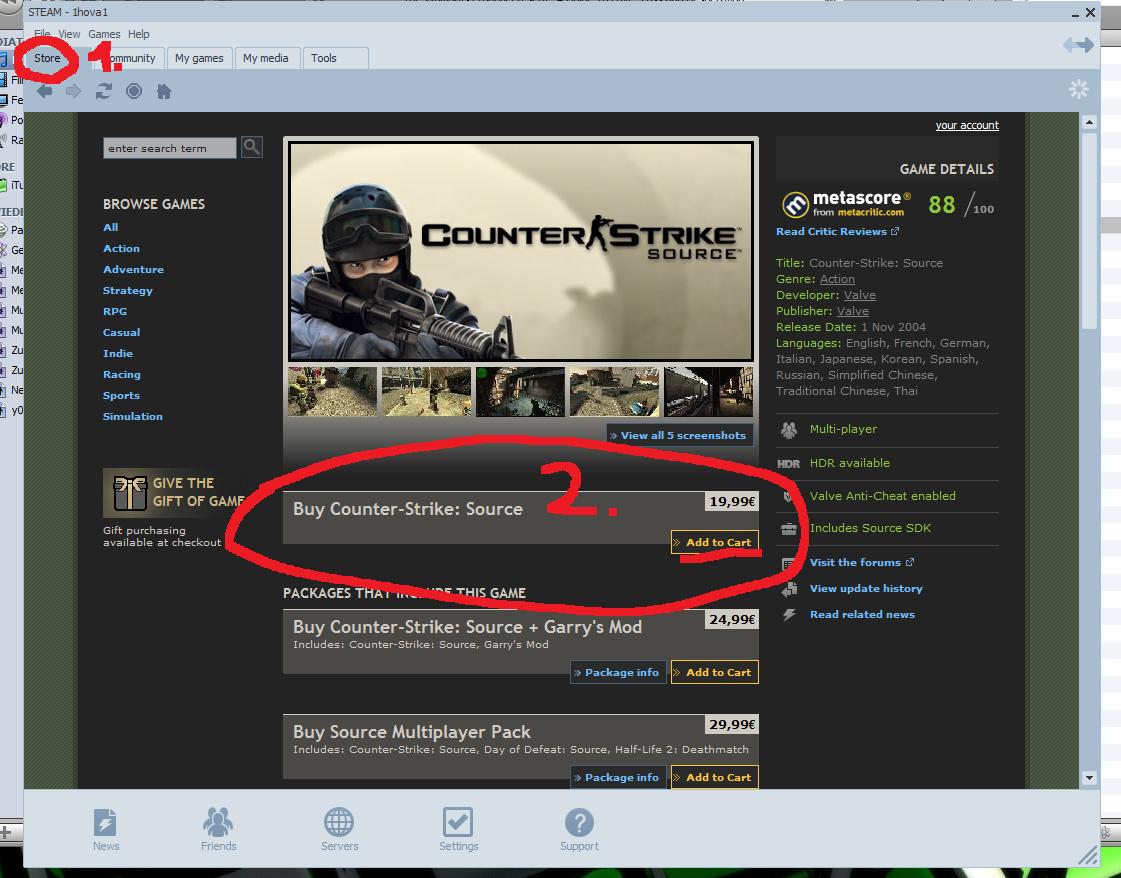1121x878 pixels.
Task: Click the browser back arrow icon
Action: pyautogui.click(x=45, y=91)
